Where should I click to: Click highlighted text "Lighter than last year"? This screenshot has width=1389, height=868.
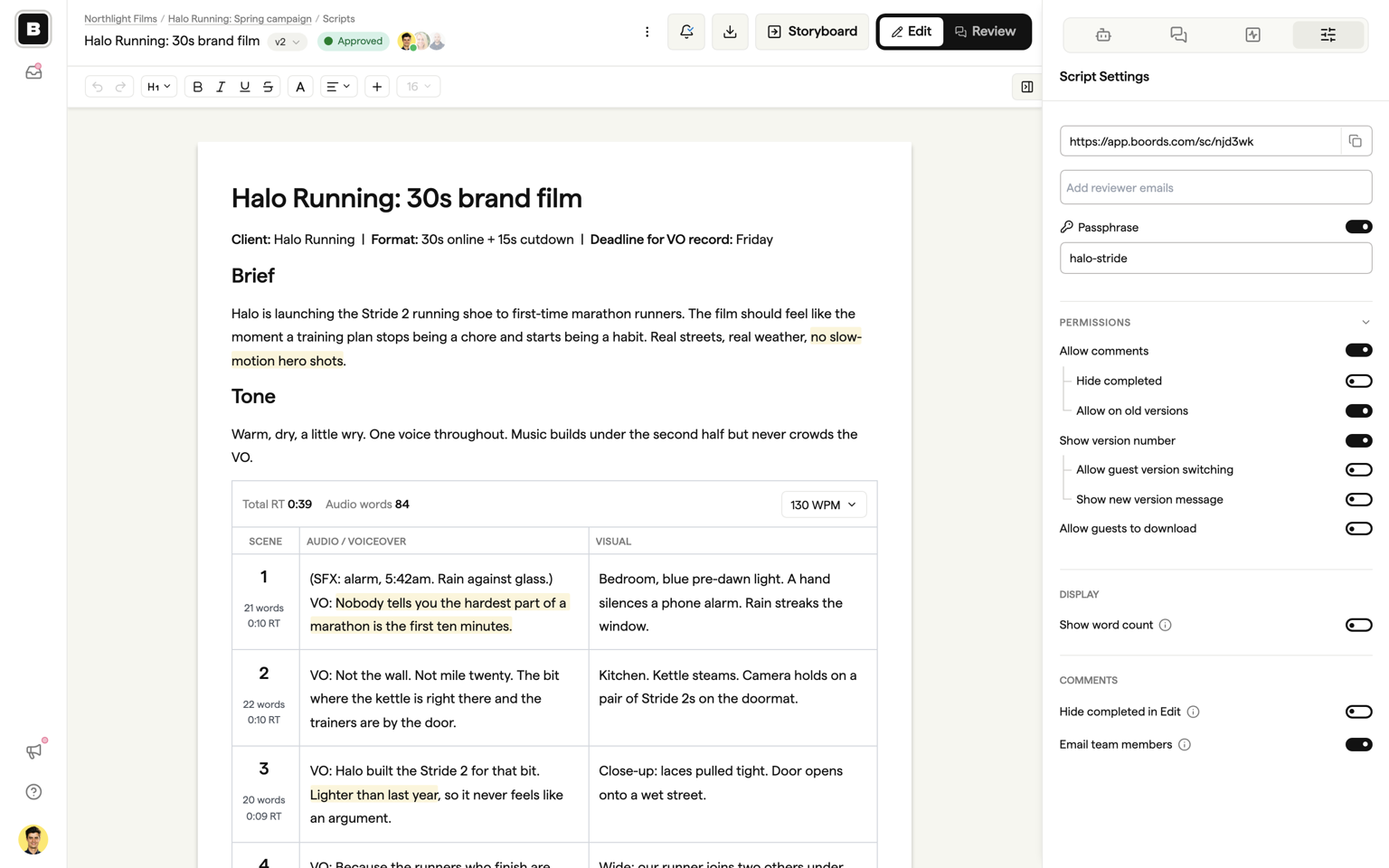373,795
